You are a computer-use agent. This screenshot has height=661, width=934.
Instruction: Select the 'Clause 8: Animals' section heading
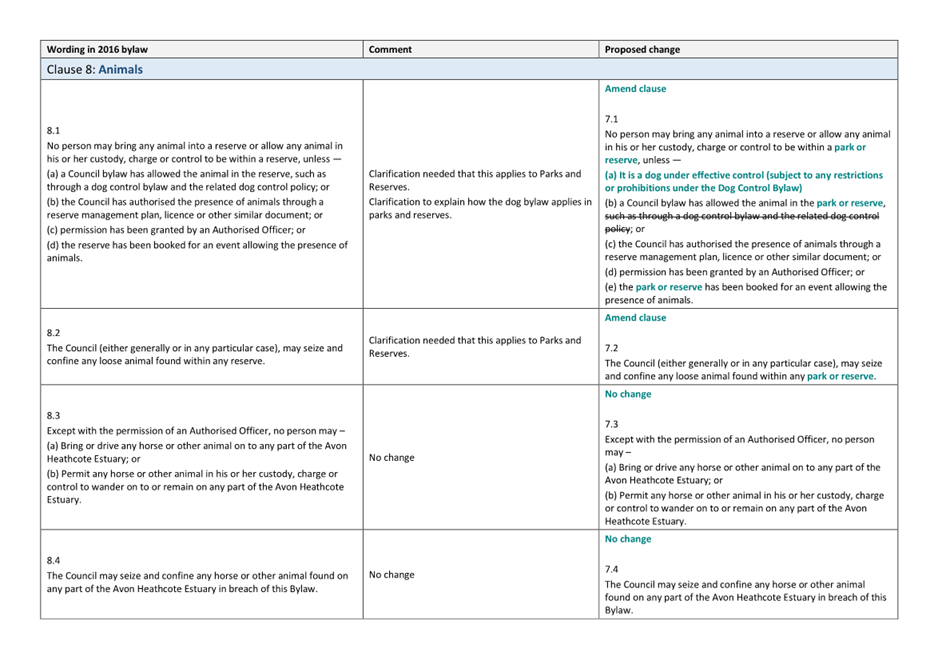click(95, 70)
